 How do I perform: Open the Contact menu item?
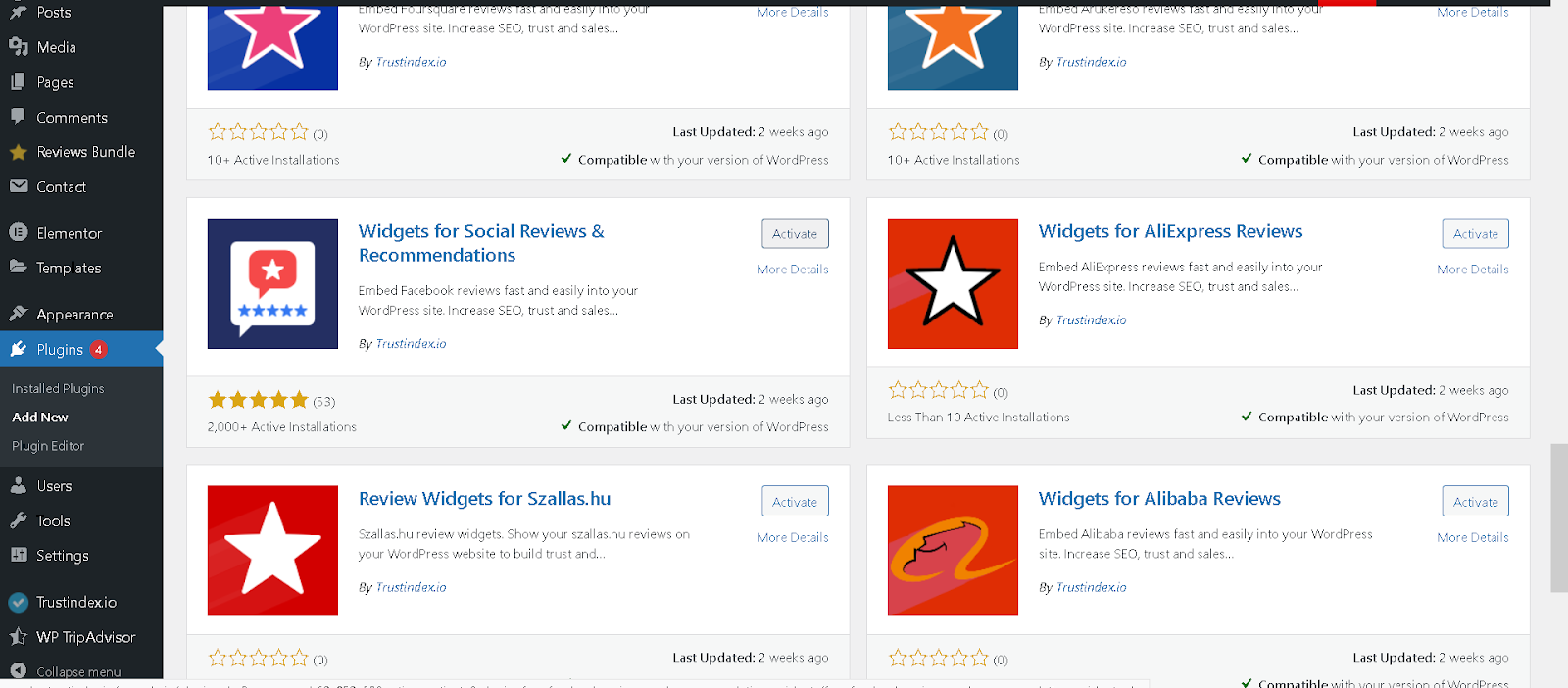[61, 186]
